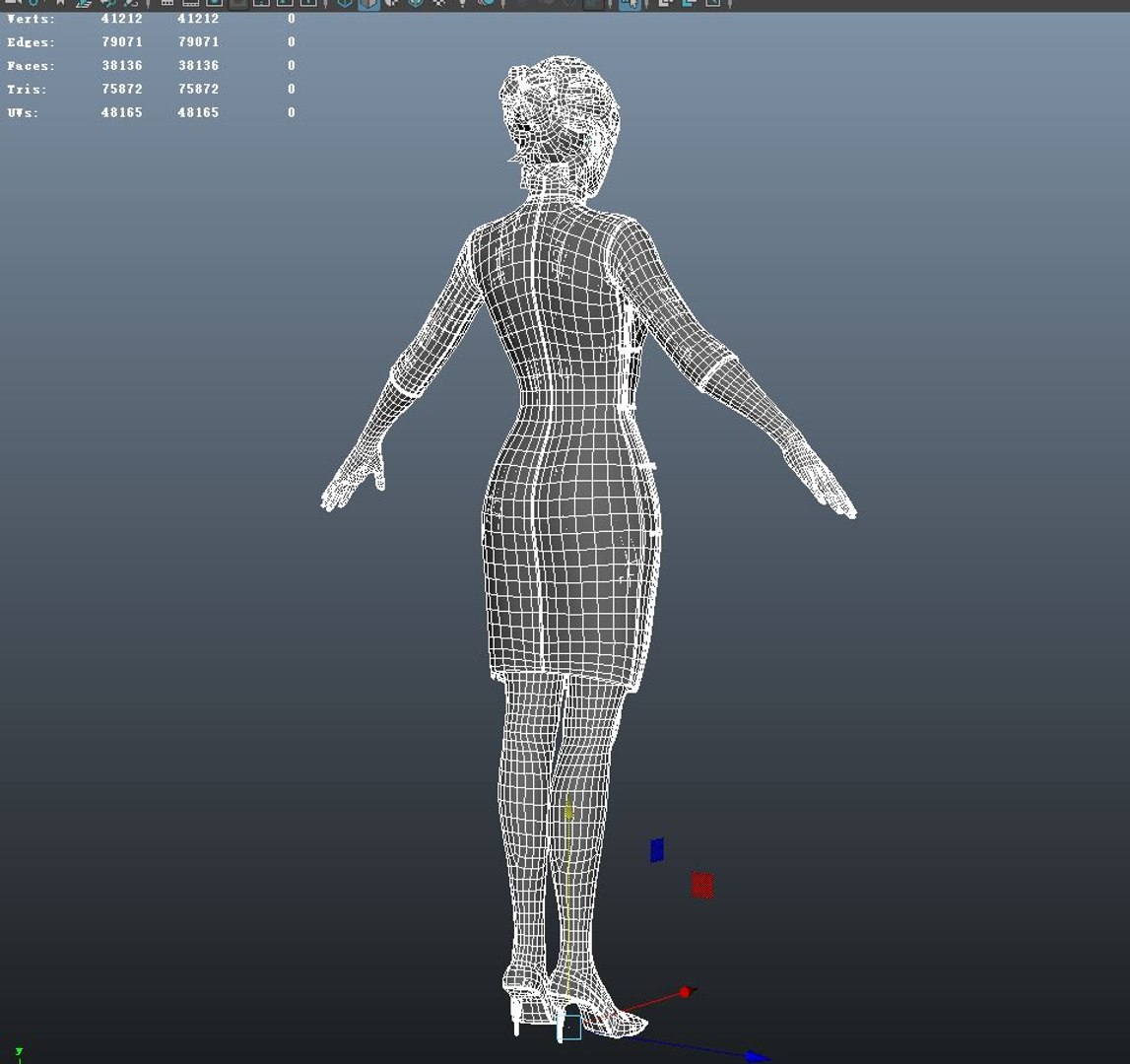Screen dimensions: 1130x1064
Task: Click the first 41212 Verts count
Action: [x=122, y=19]
